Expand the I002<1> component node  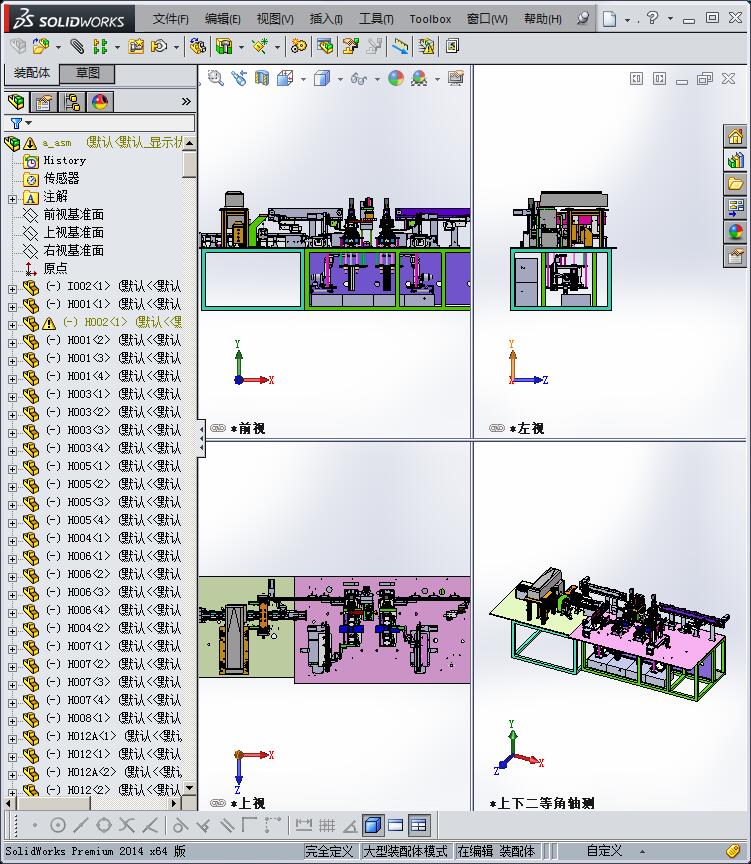tap(12, 289)
